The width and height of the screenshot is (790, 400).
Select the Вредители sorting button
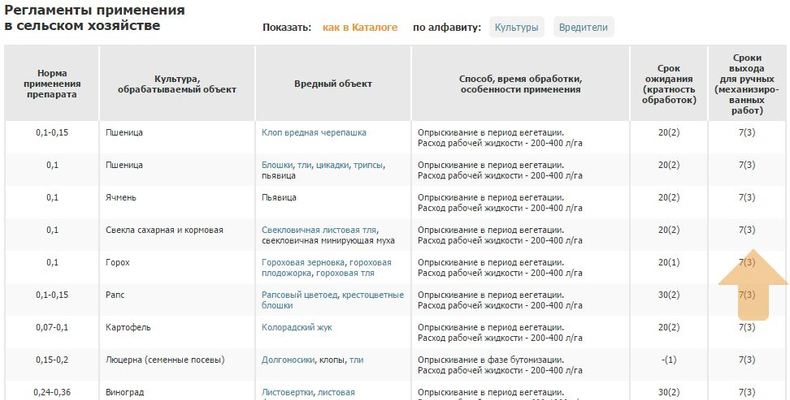tap(583, 27)
